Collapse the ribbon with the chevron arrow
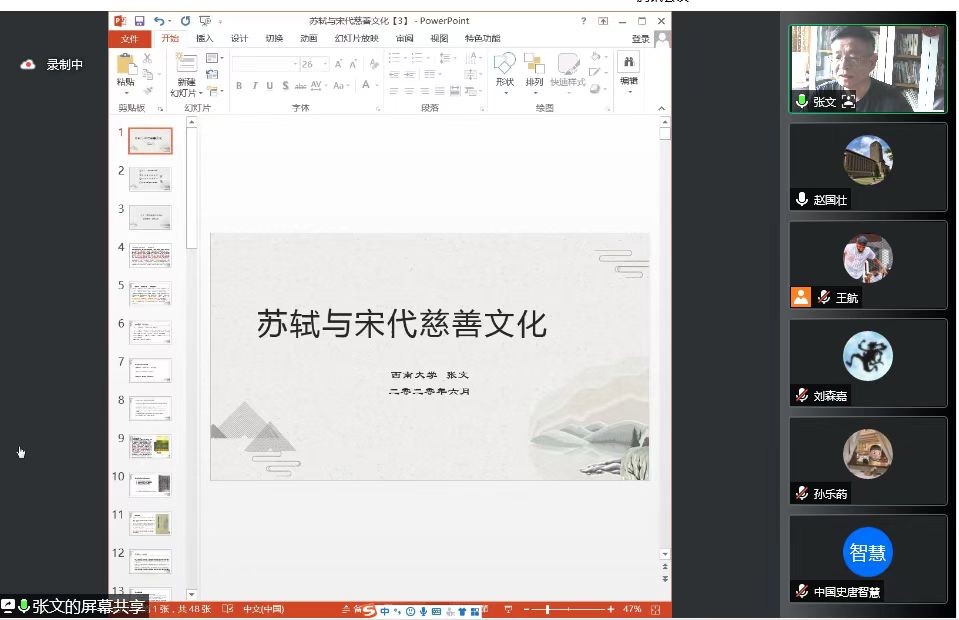 664,108
